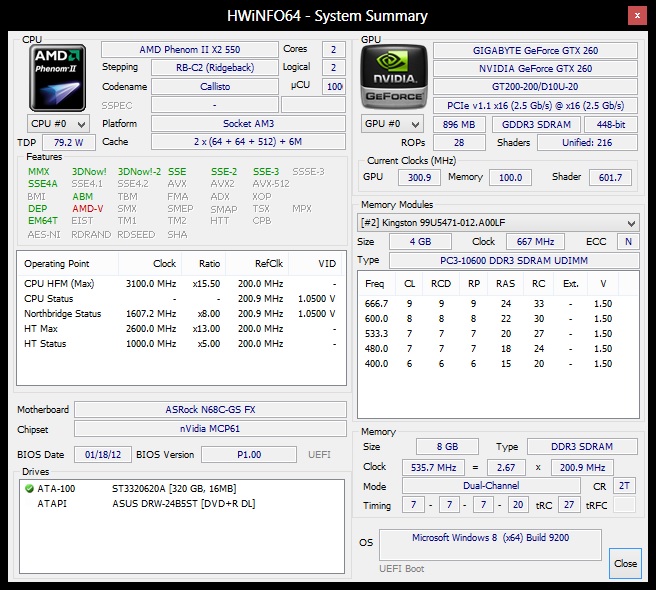Image resolution: width=656 pixels, height=590 pixels.
Task: Click the ECC value N field
Action: (x=628, y=241)
